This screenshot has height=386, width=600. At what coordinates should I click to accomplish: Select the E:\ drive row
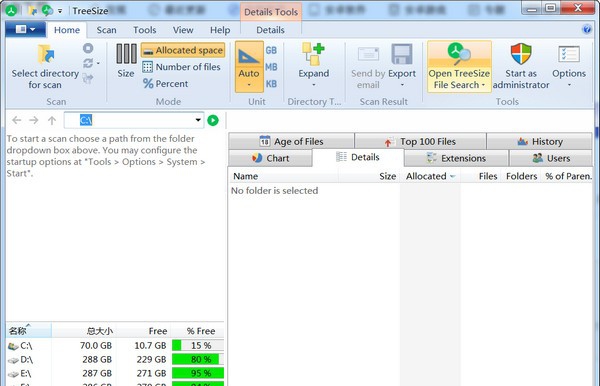(115, 373)
